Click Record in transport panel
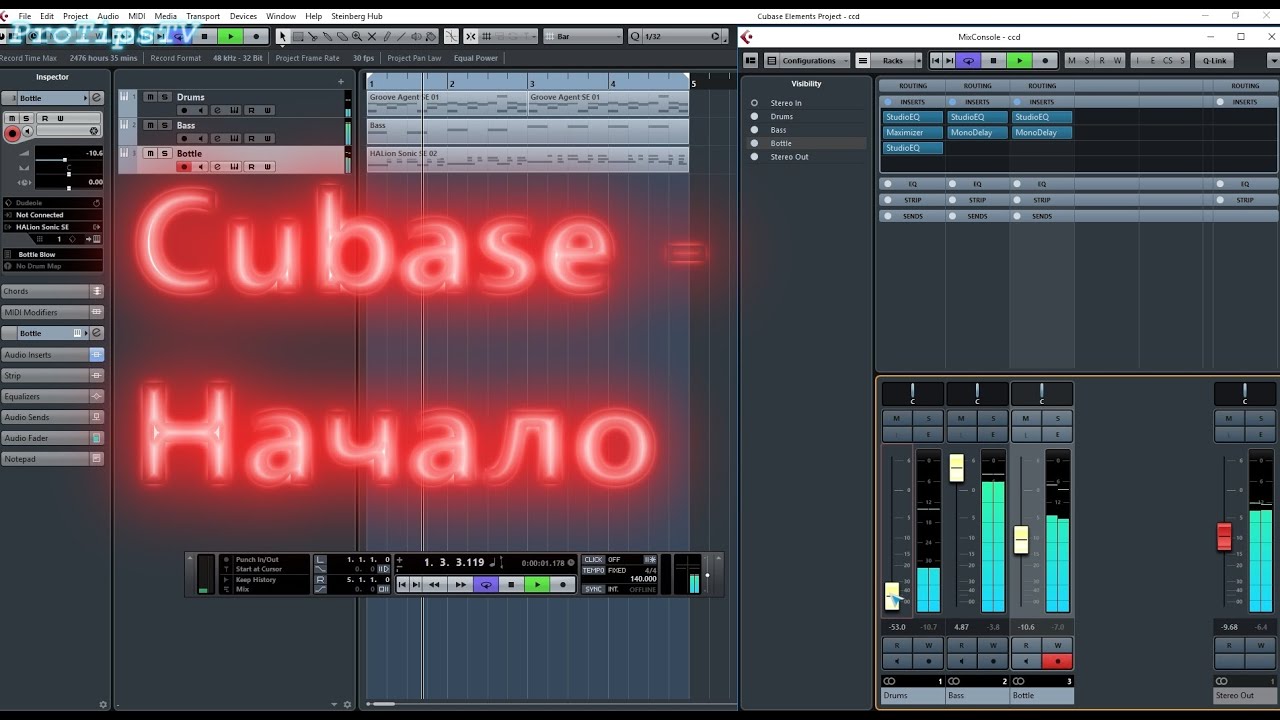 [x=563, y=584]
